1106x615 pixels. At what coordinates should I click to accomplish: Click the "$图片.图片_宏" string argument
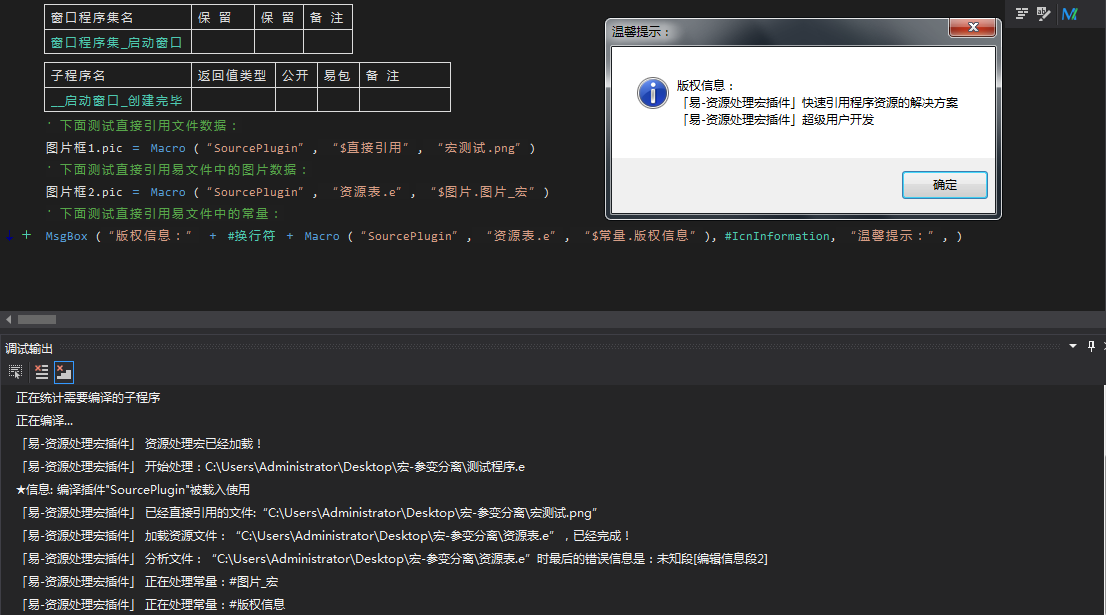(482, 192)
